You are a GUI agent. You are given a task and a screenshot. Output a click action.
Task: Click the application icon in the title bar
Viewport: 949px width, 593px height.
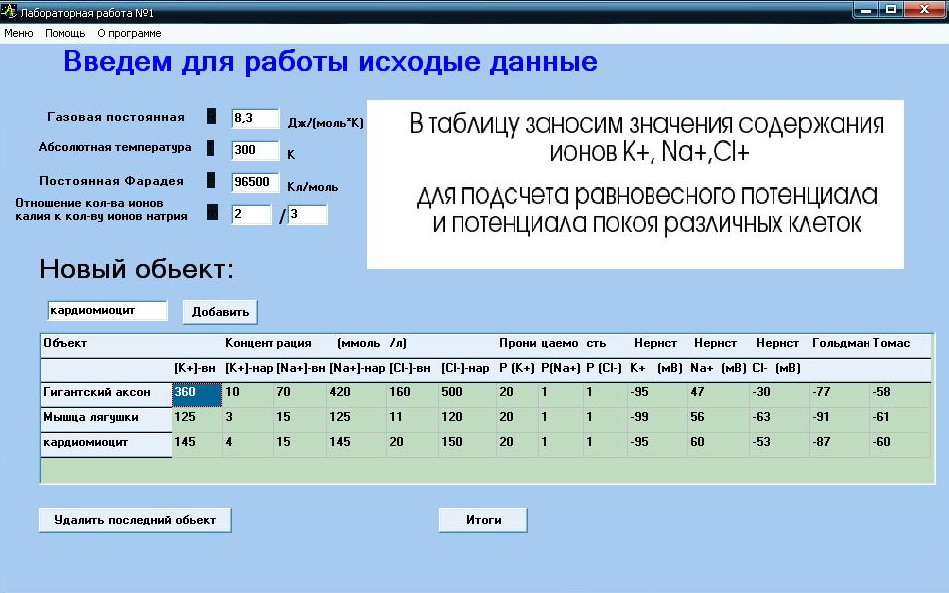click(x=9, y=9)
